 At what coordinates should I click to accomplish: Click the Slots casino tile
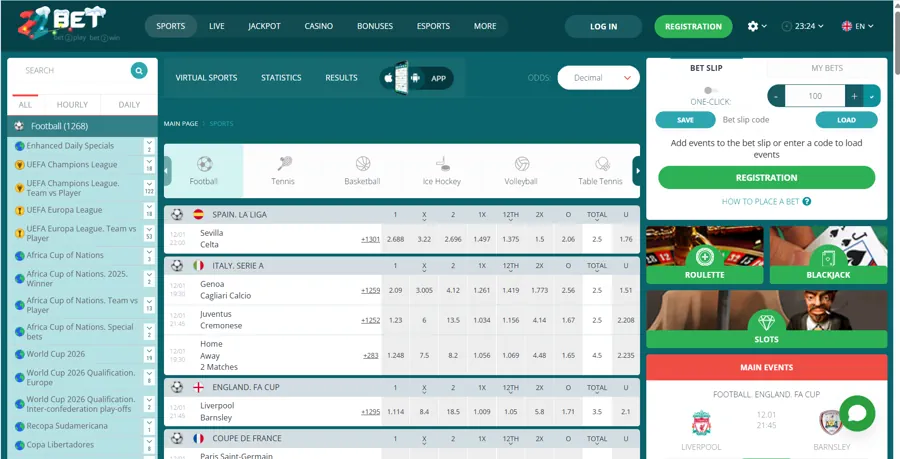767,319
